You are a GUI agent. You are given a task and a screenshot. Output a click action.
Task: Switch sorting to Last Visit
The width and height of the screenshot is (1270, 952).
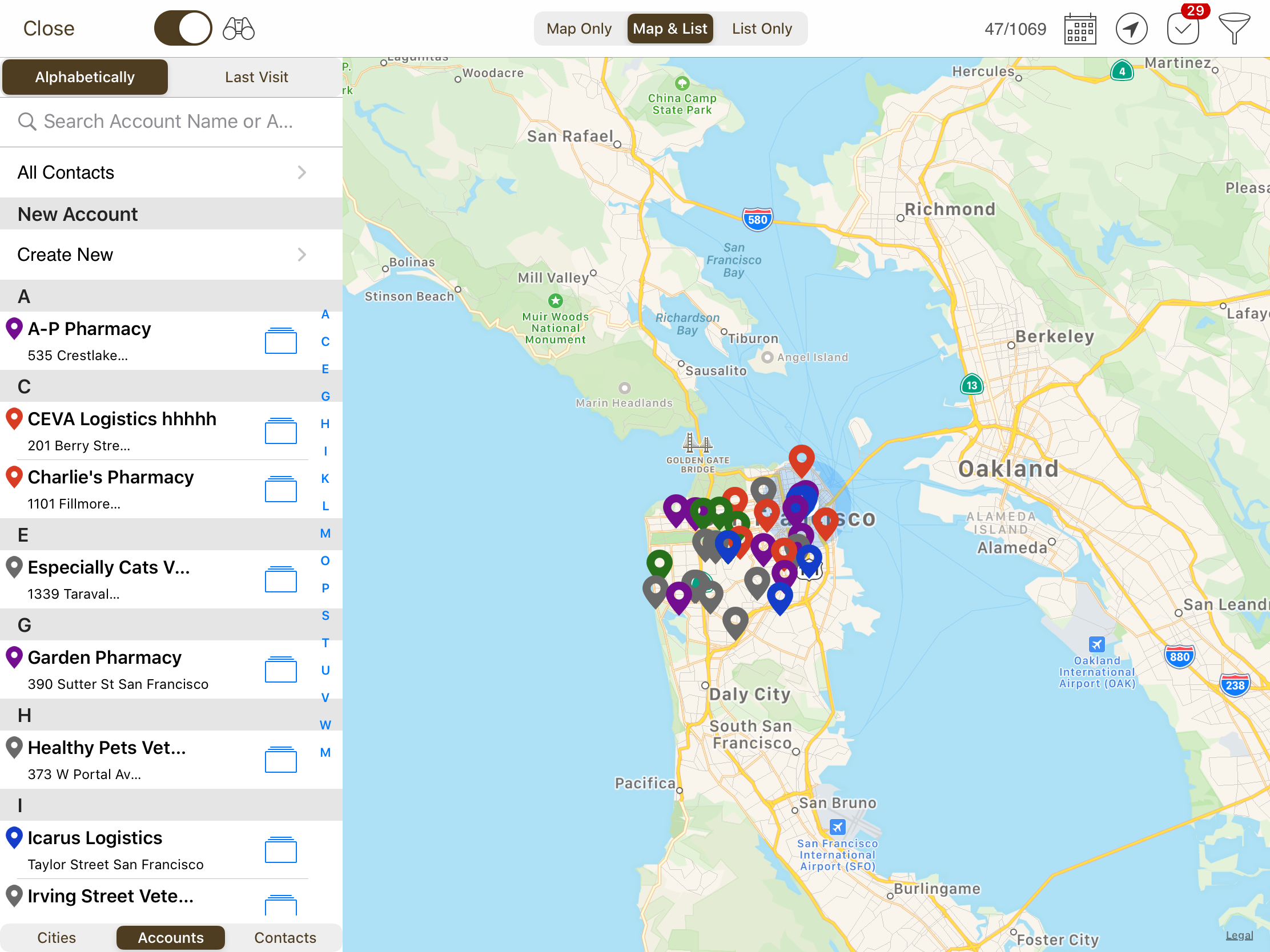click(x=256, y=77)
